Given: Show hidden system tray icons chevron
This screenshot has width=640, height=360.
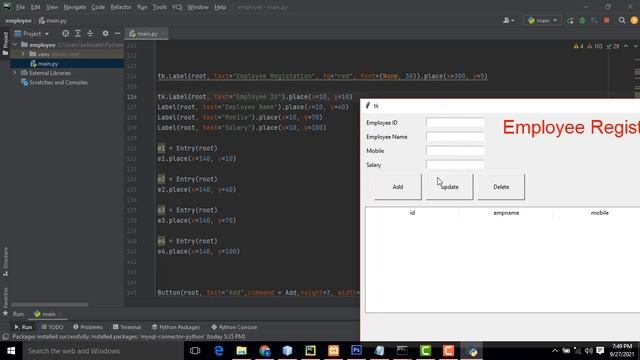Looking at the screenshot, I should (555, 351).
